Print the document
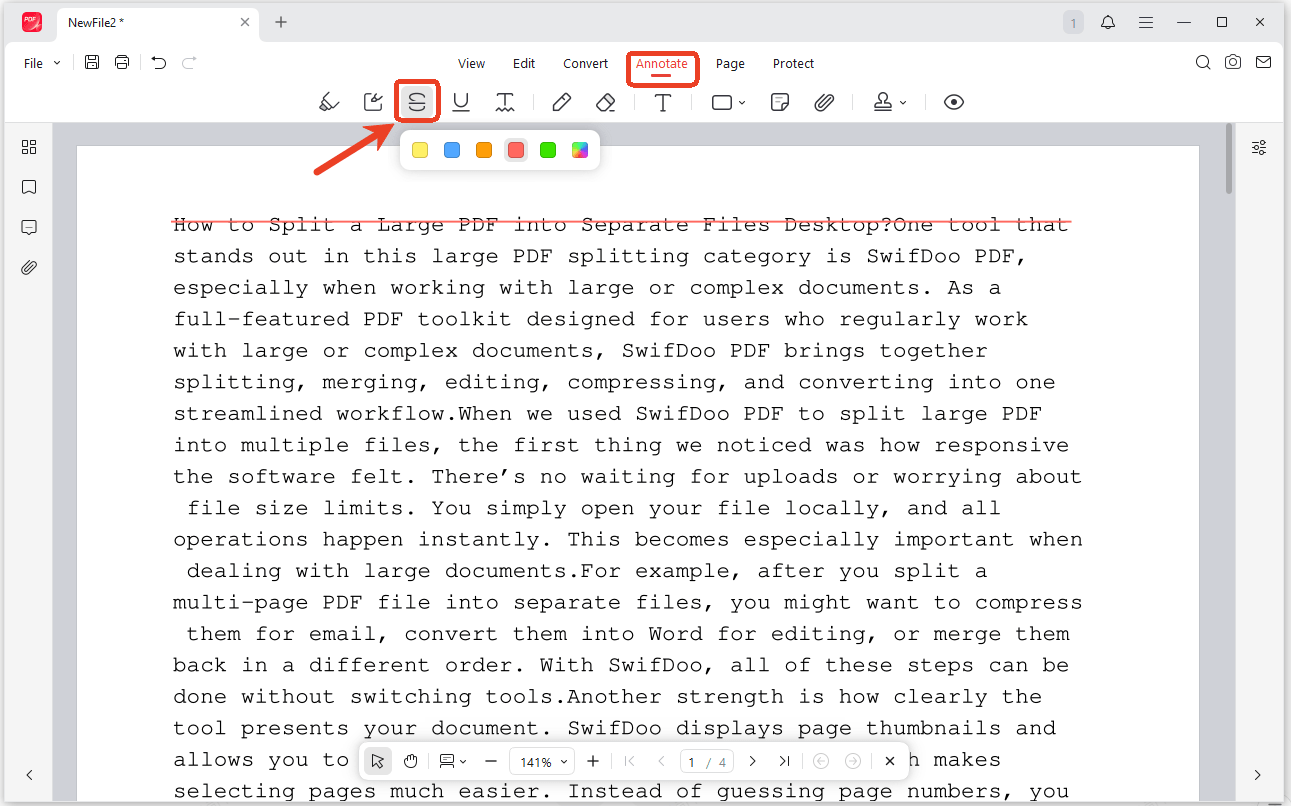Viewport: 1291px width, 806px height. (x=122, y=63)
